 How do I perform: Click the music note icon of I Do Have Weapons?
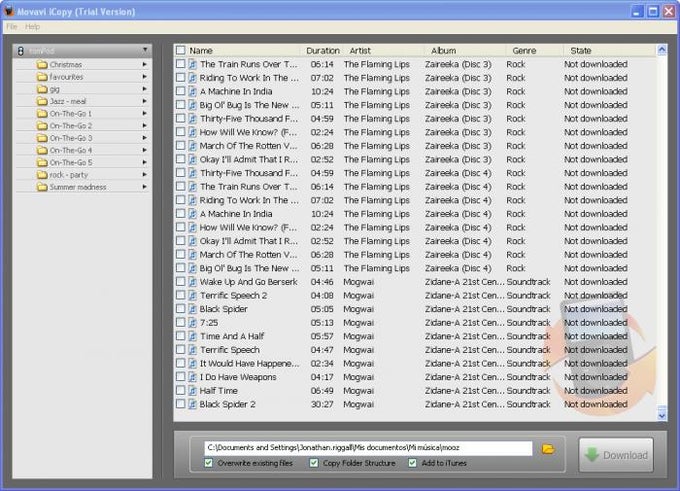pos(192,377)
